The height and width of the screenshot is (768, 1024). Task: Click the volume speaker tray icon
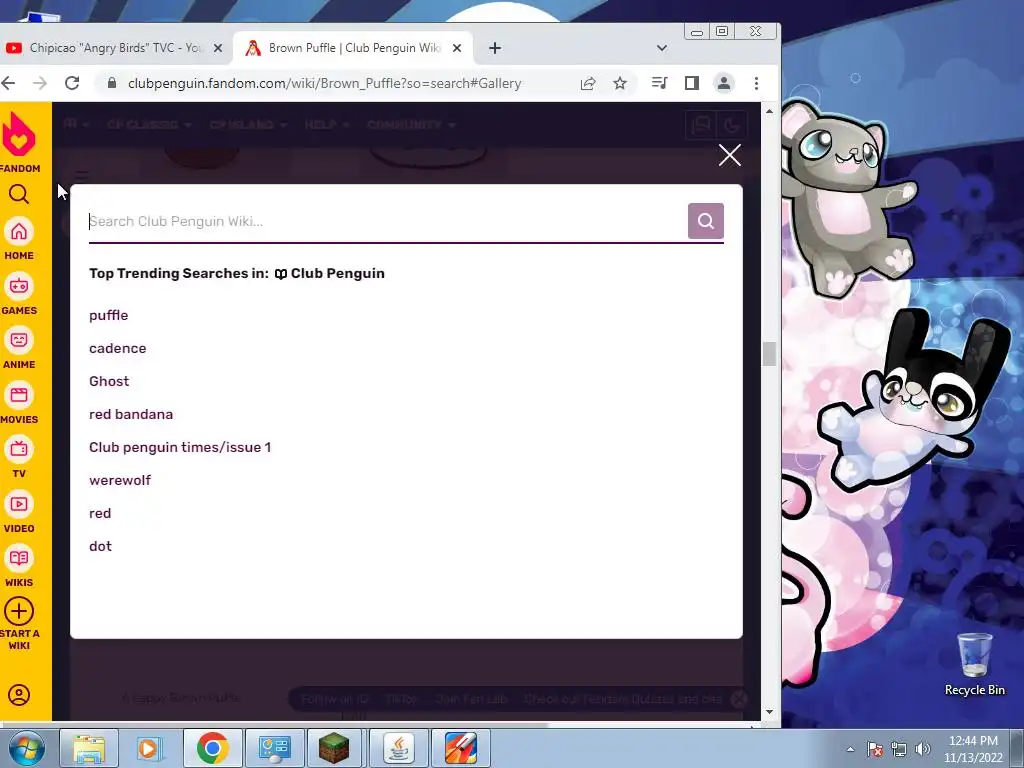pos(923,749)
